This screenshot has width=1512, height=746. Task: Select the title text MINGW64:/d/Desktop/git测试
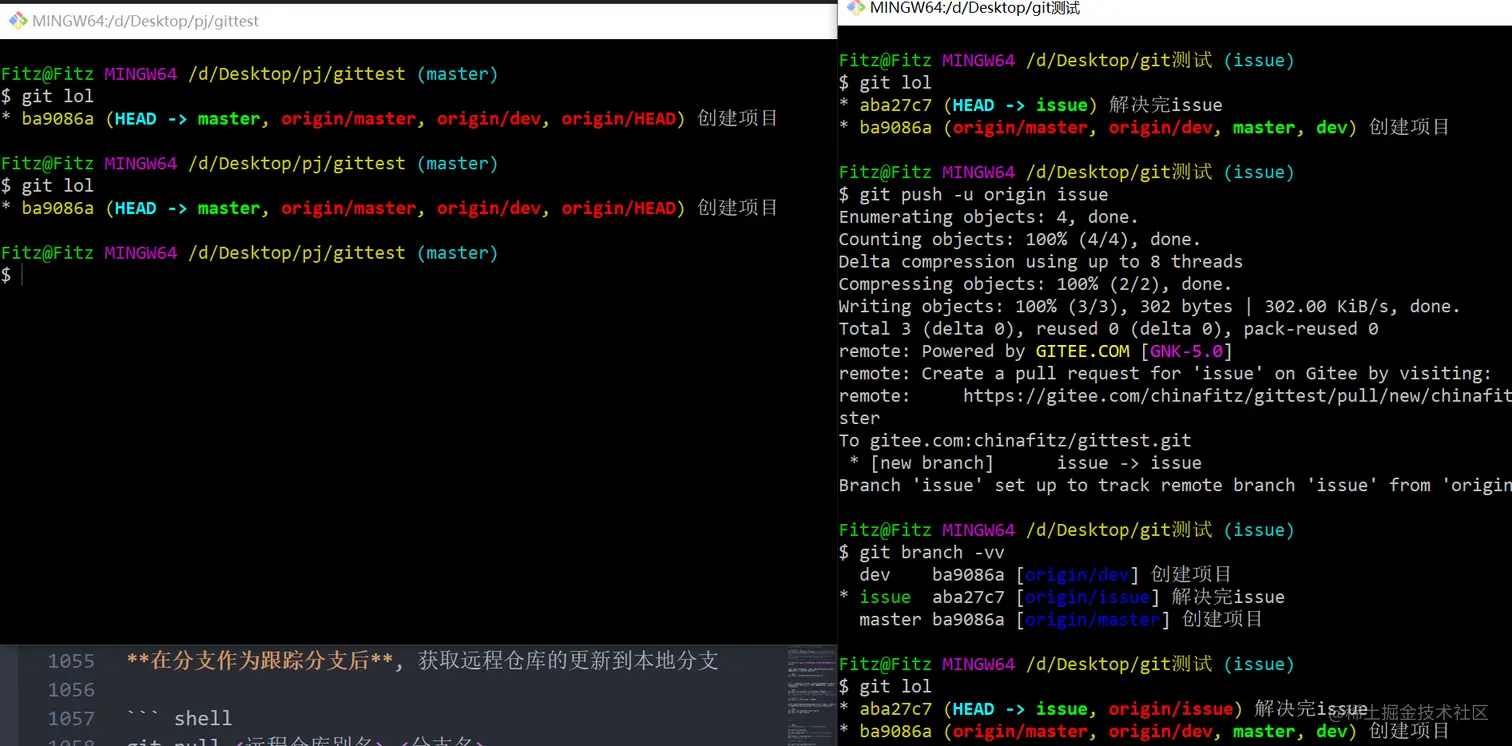(975, 8)
